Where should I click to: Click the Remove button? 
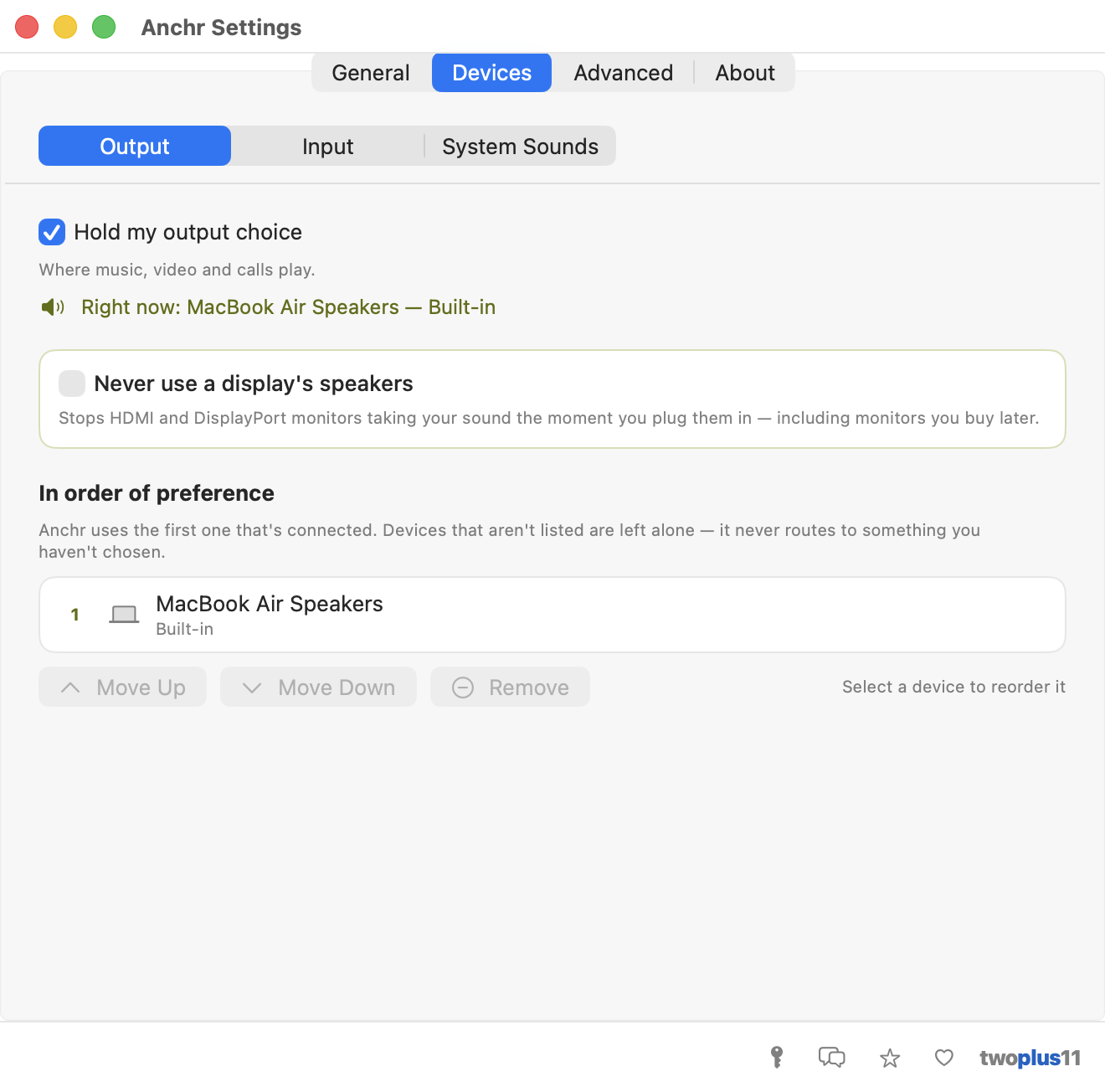tap(510, 687)
